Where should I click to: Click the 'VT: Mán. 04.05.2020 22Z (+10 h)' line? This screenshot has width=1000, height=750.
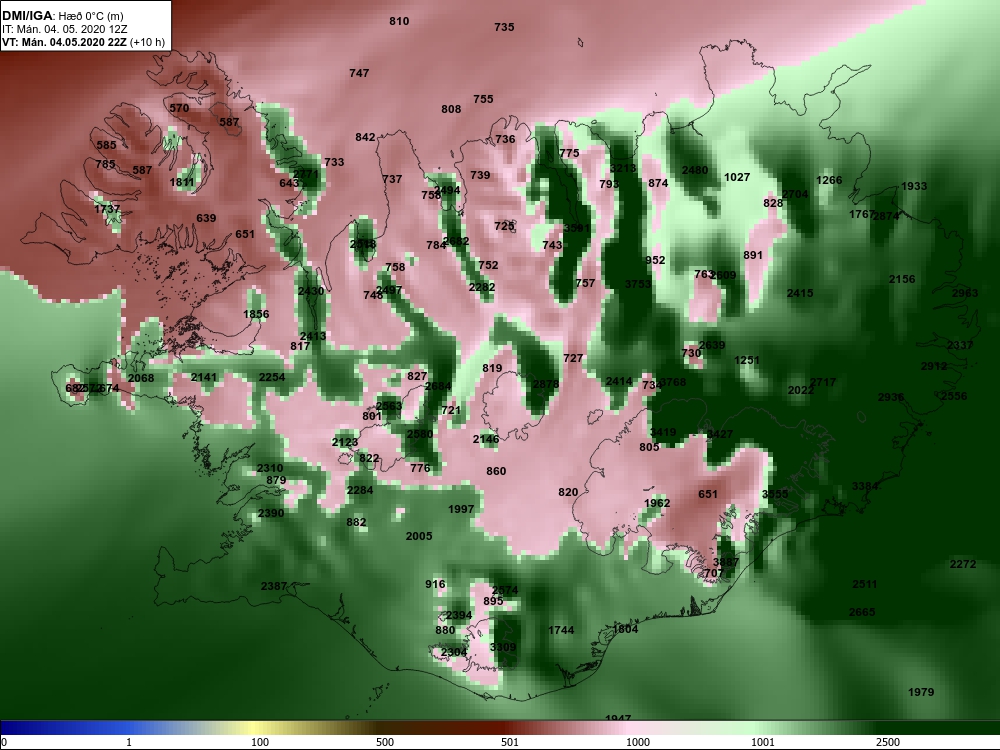pos(84,42)
